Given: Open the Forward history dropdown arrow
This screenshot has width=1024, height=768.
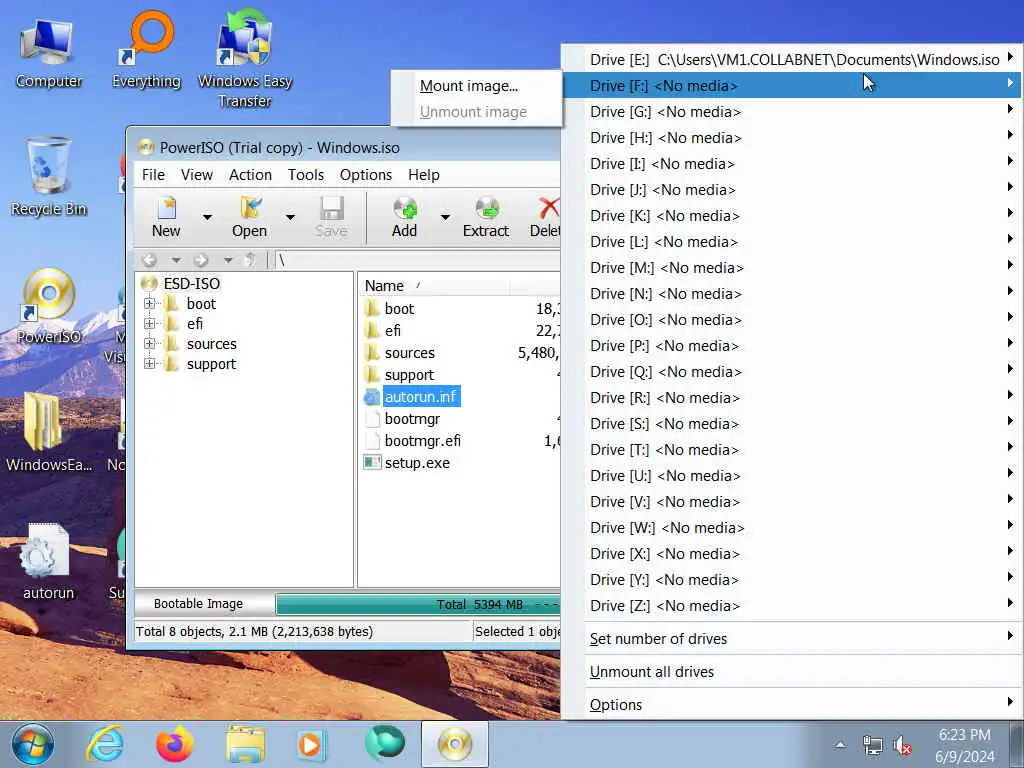Looking at the screenshot, I should click(x=228, y=260).
